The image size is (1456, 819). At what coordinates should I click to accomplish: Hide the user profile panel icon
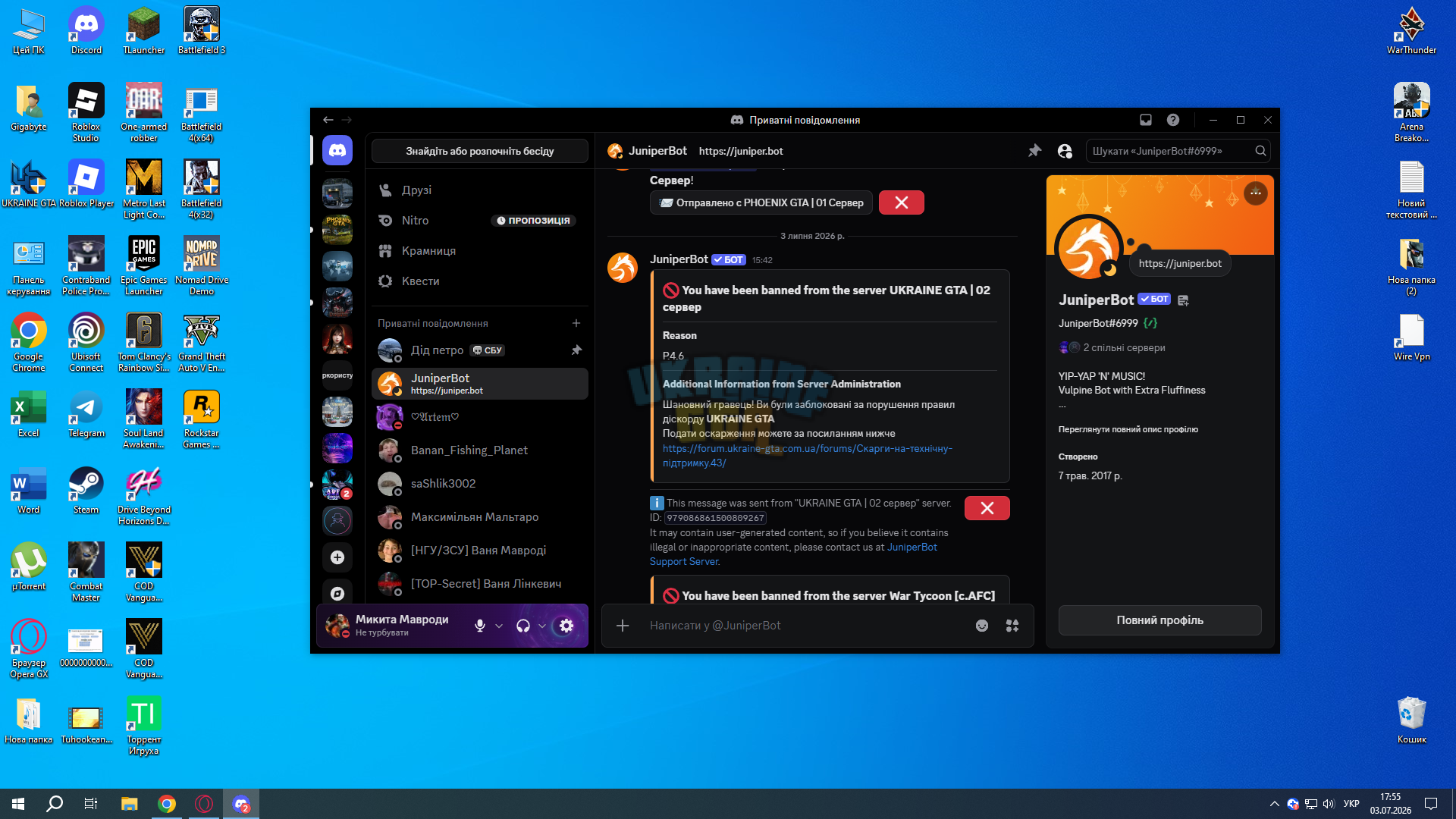click(x=1065, y=151)
